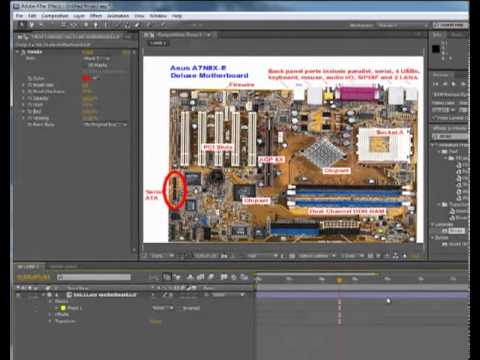
Task: Expand the Spacing property
Action: click(23, 118)
